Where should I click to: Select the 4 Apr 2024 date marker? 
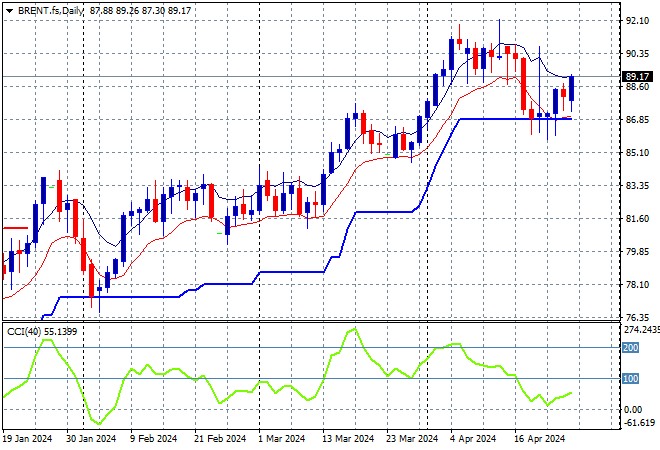coord(475,438)
